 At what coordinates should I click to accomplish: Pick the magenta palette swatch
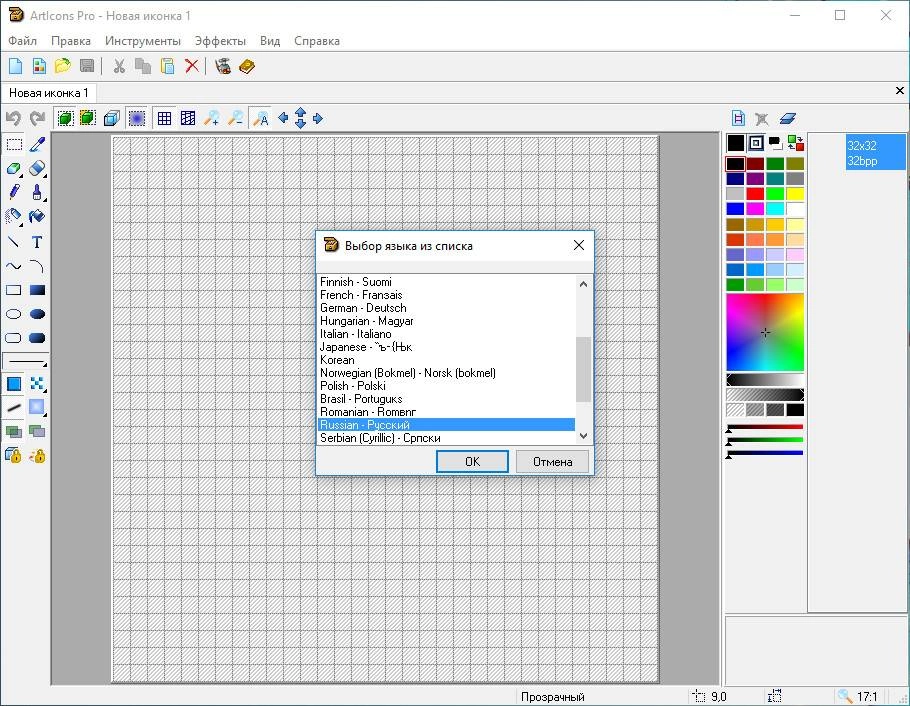[755, 209]
